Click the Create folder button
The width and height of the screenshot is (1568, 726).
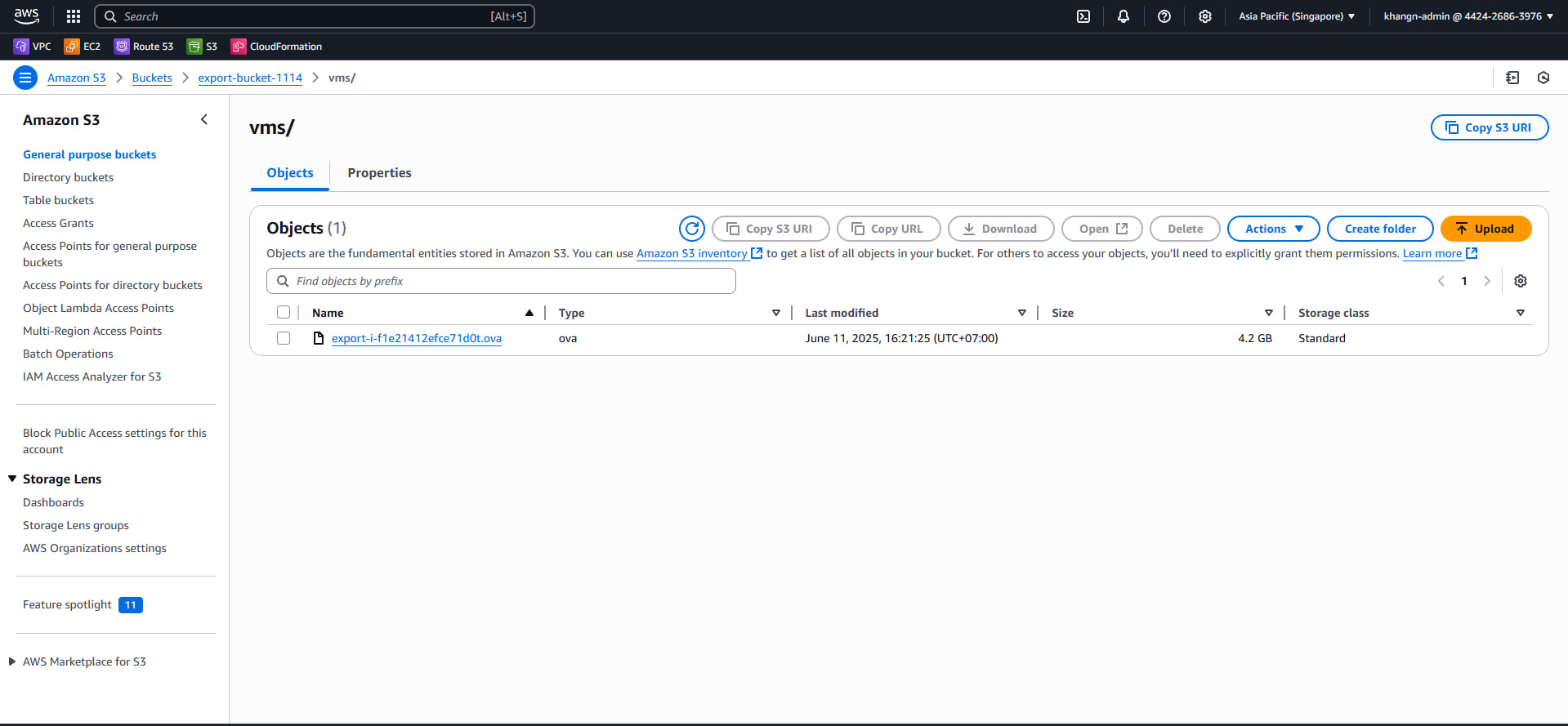pos(1380,229)
